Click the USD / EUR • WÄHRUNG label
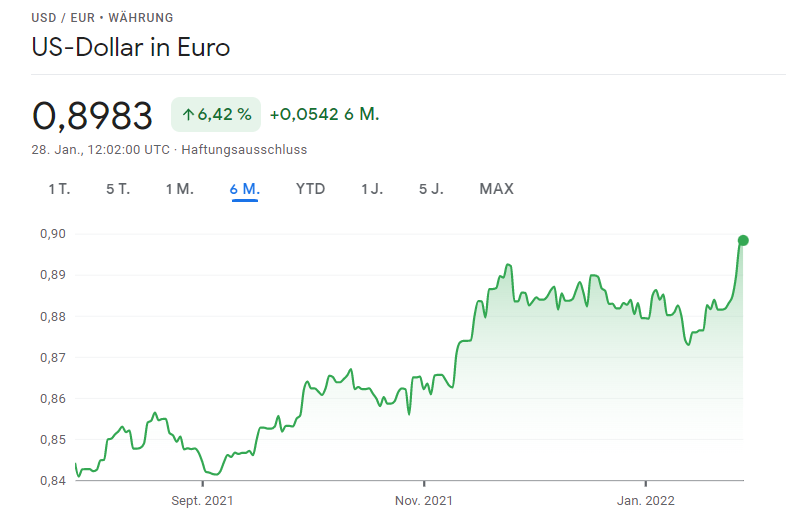 point(102,18)
